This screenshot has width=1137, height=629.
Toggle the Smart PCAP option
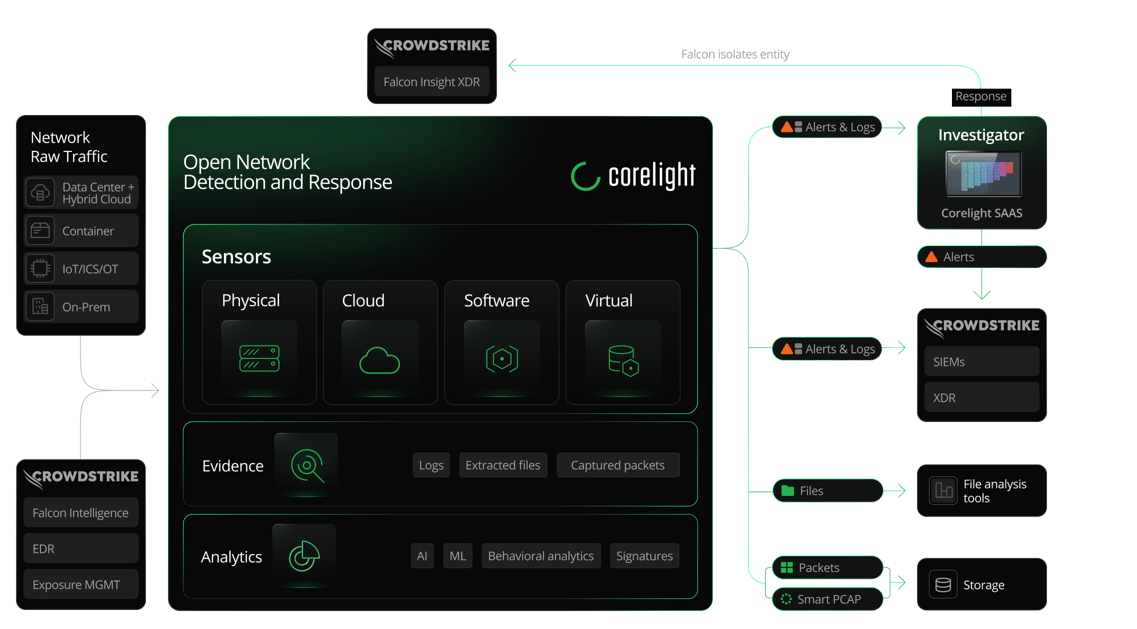tap(827, 599)
